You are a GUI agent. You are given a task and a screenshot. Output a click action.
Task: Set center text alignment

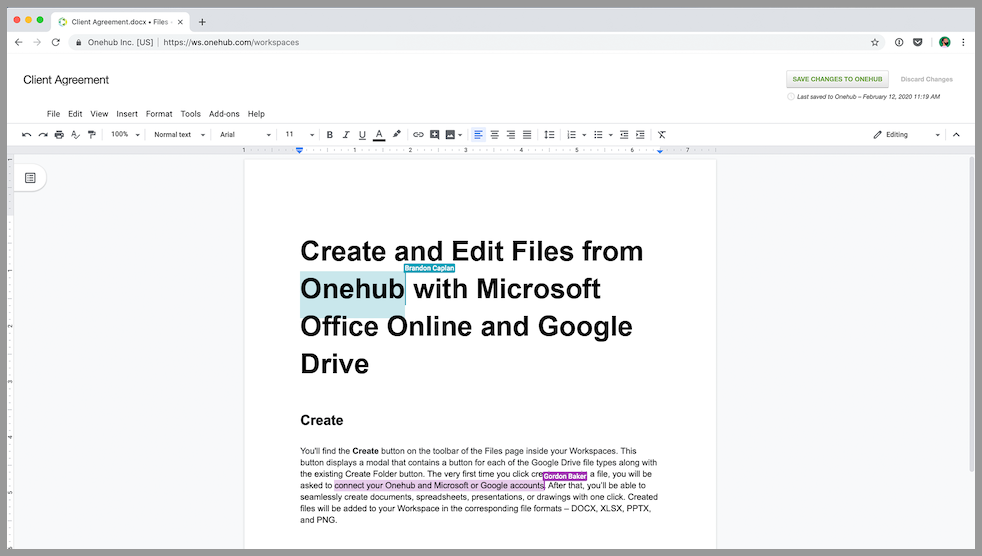(x=494, y=135)
